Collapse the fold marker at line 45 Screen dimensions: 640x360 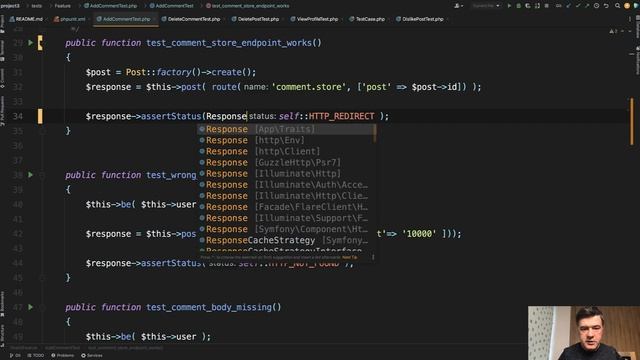(42, 278)
